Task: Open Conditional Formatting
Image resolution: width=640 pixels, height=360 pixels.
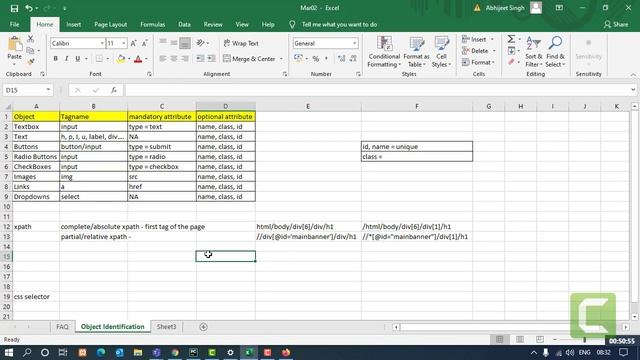Action: coord(384,52)
